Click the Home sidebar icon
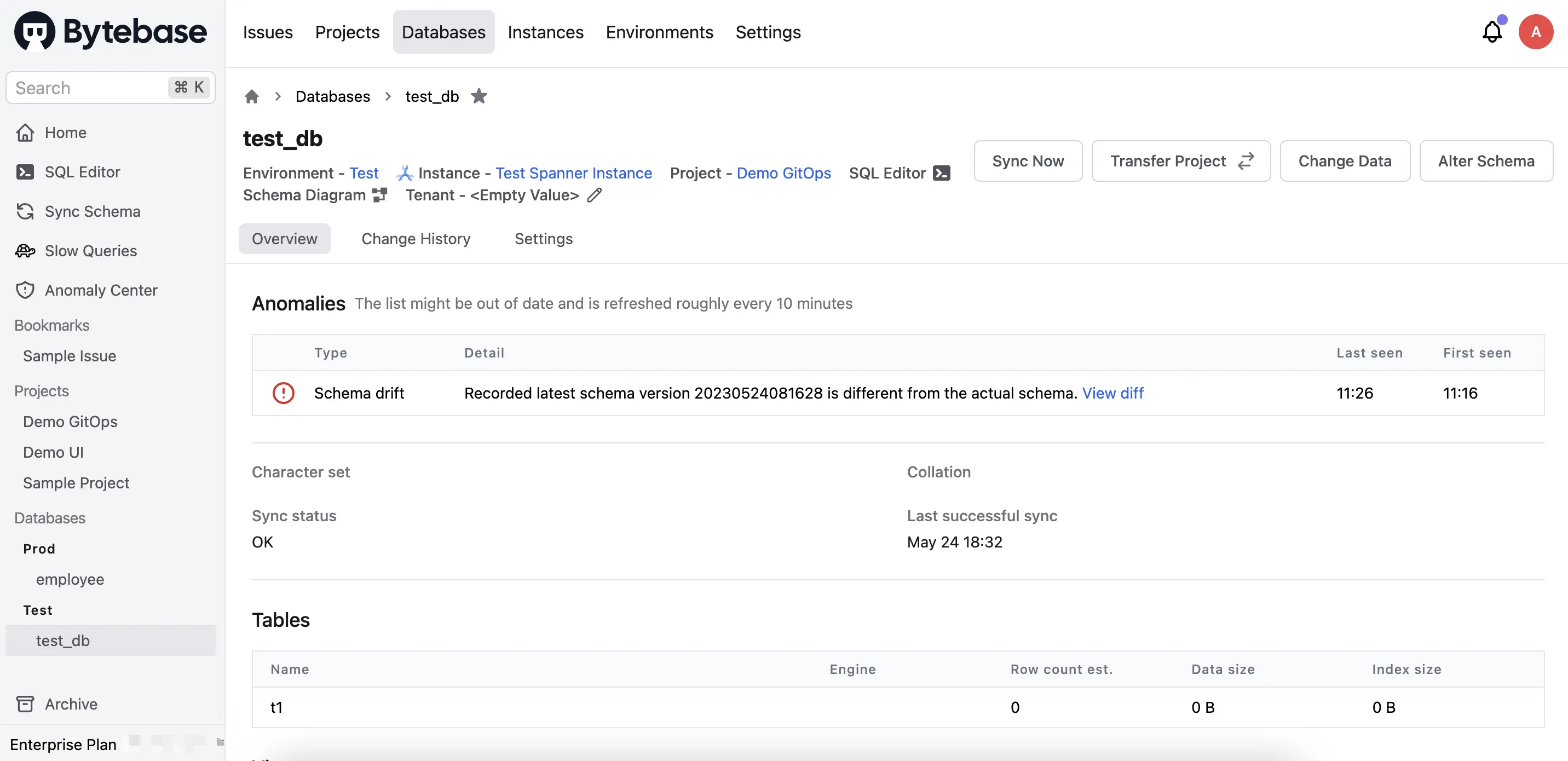 (x=25, y=132)
